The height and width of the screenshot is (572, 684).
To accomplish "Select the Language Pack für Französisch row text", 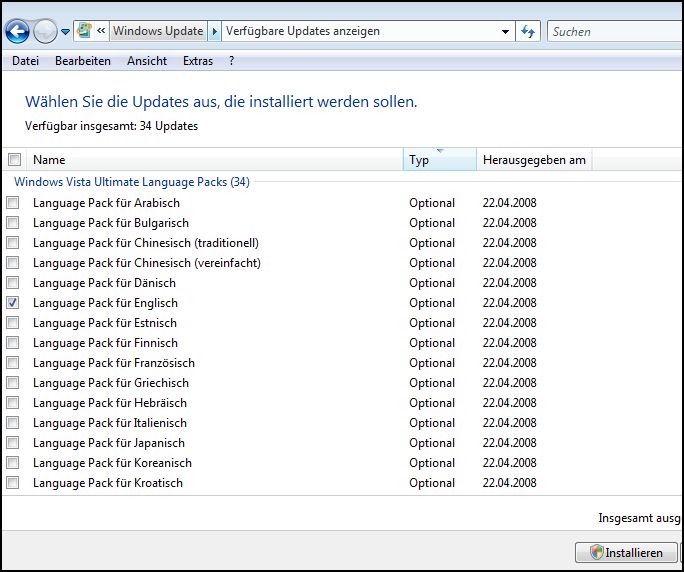I will pyautogui.click(x=114, y=363).
